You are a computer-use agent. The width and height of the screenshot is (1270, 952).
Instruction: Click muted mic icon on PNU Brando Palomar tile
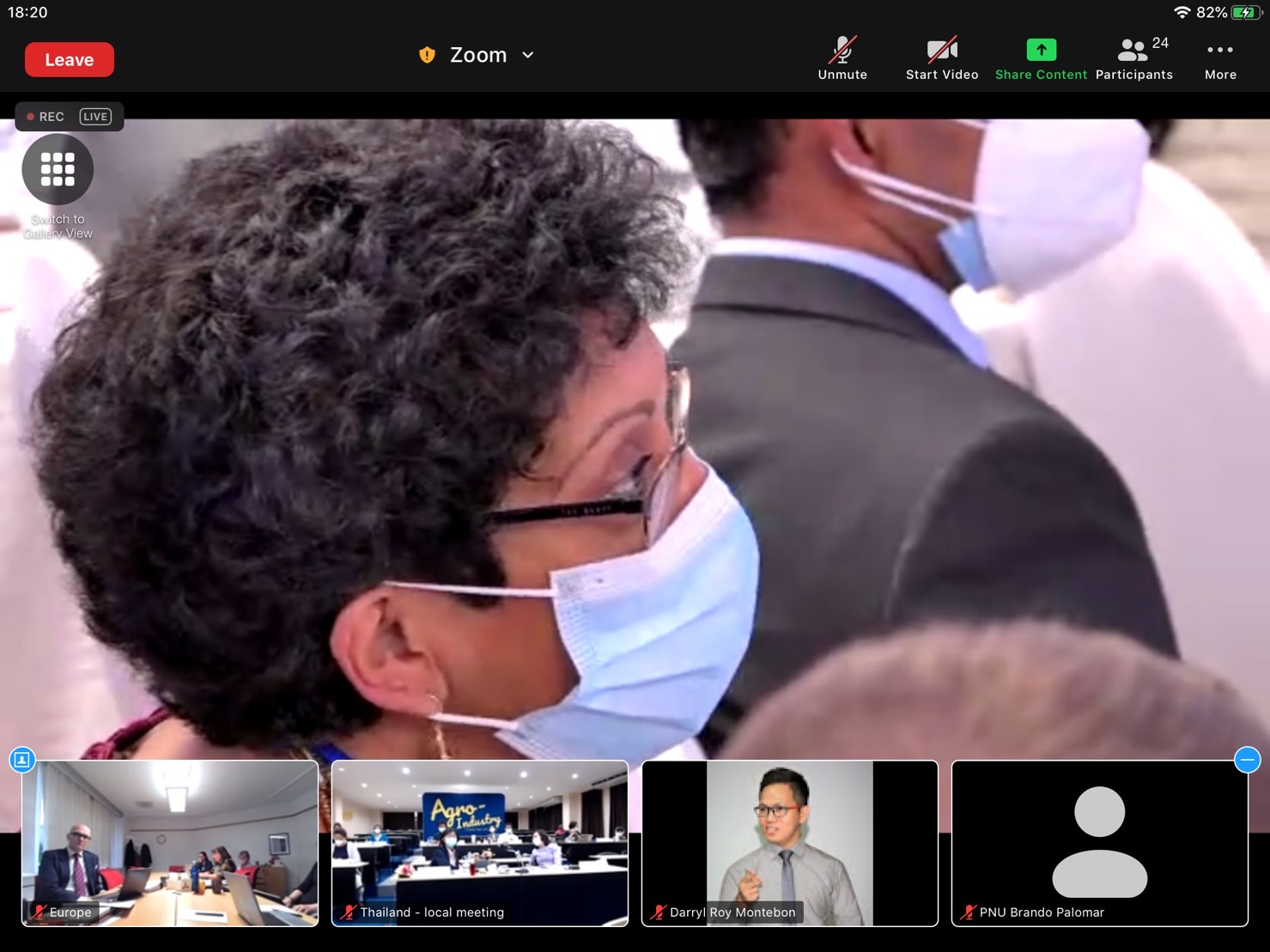(x=969, y=912)
